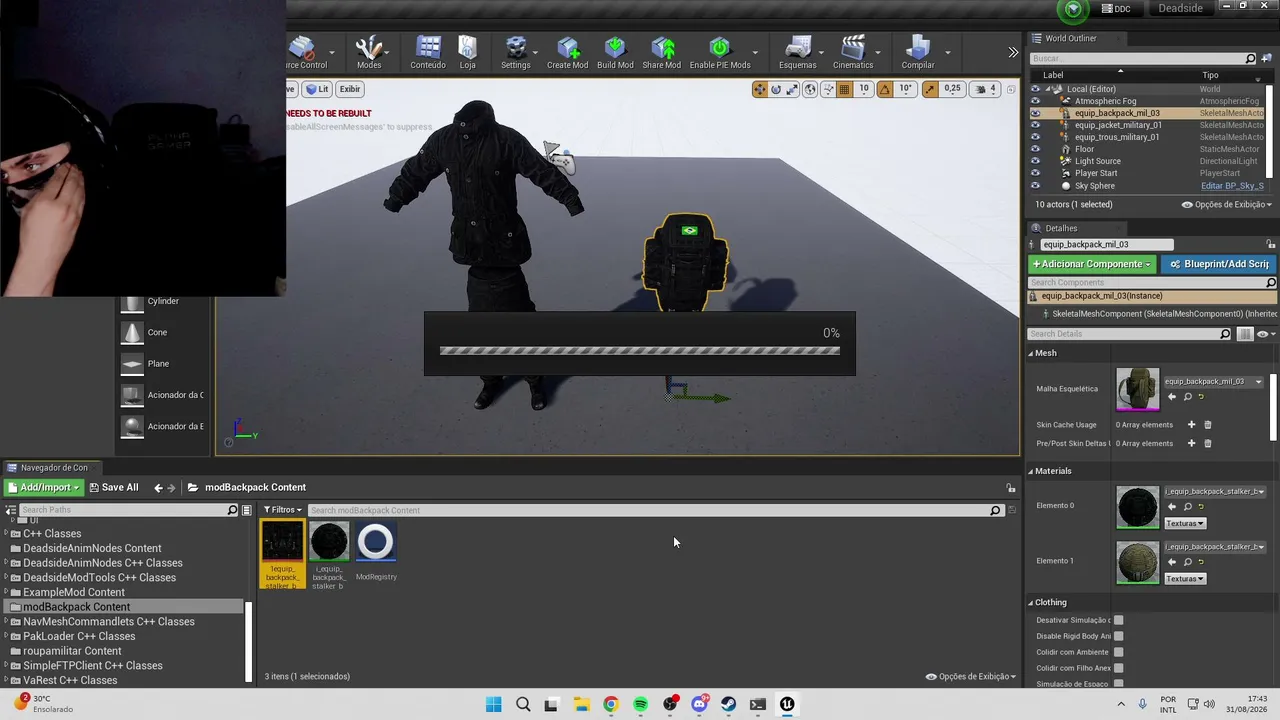Click the surface snapping icon in viewport
This screenshot has height=720, width=1280.
pyautogui.click(x=827, y=89)
